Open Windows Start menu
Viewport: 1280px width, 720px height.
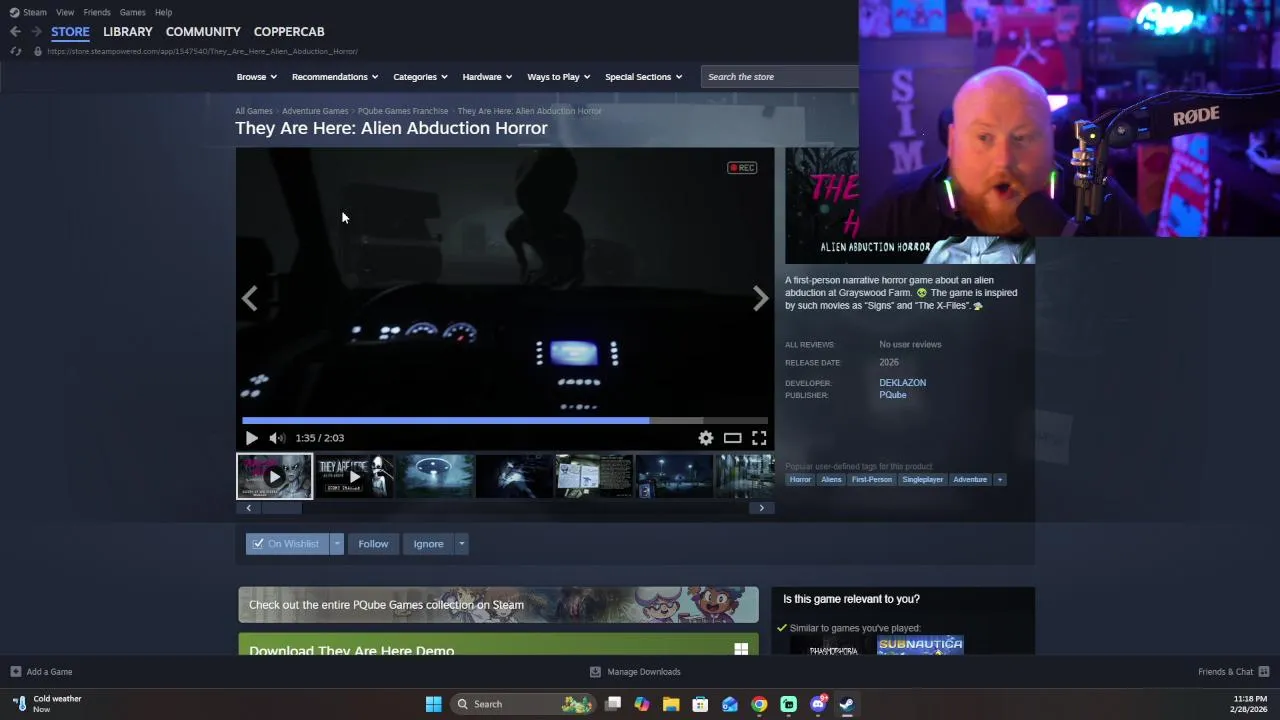tap(434, 704)
